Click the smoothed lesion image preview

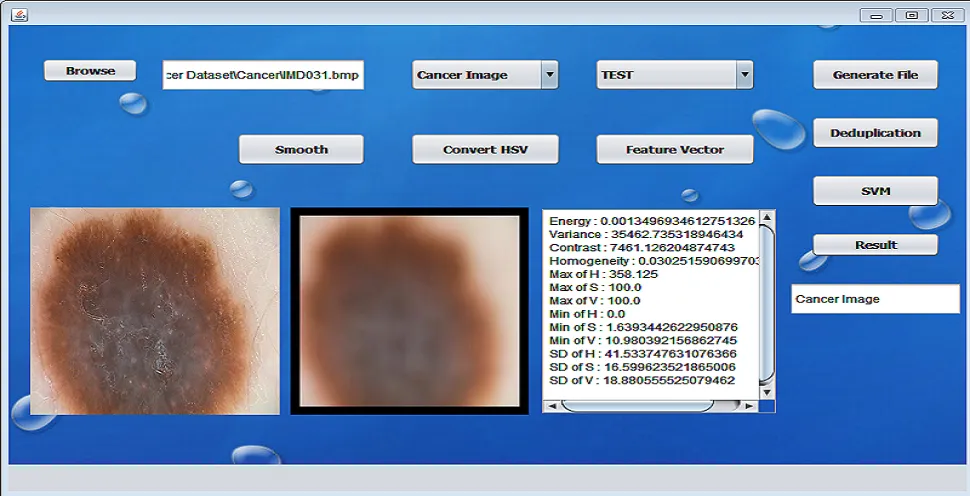click(x=409, y=311)
